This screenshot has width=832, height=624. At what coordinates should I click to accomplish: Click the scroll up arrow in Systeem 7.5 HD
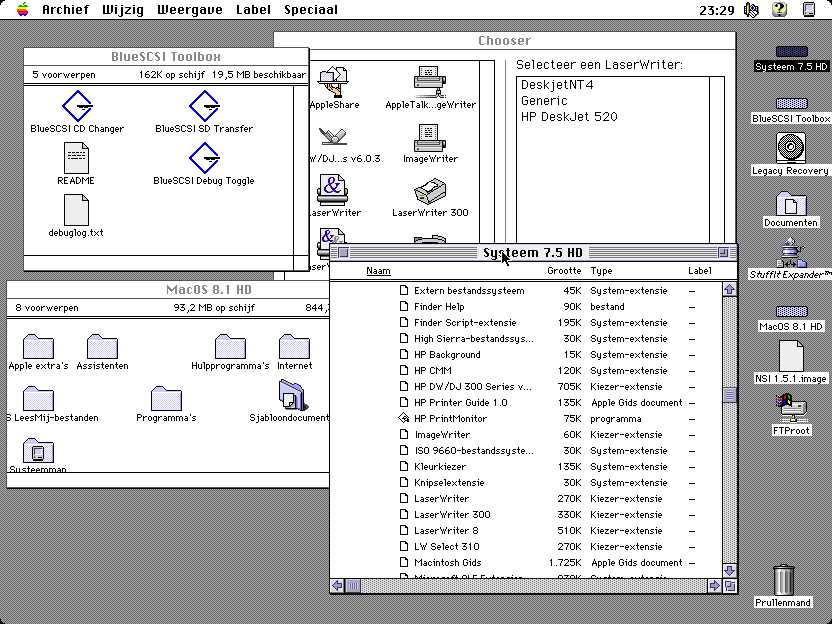[x=729, y=290]
